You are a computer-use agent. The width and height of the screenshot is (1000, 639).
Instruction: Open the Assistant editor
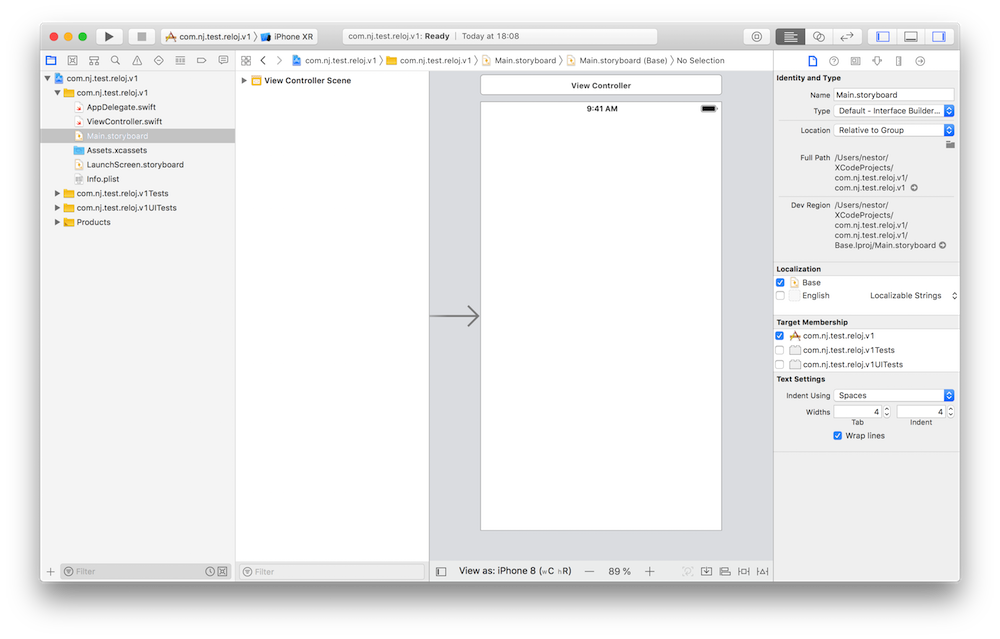(x=818, y=37)
